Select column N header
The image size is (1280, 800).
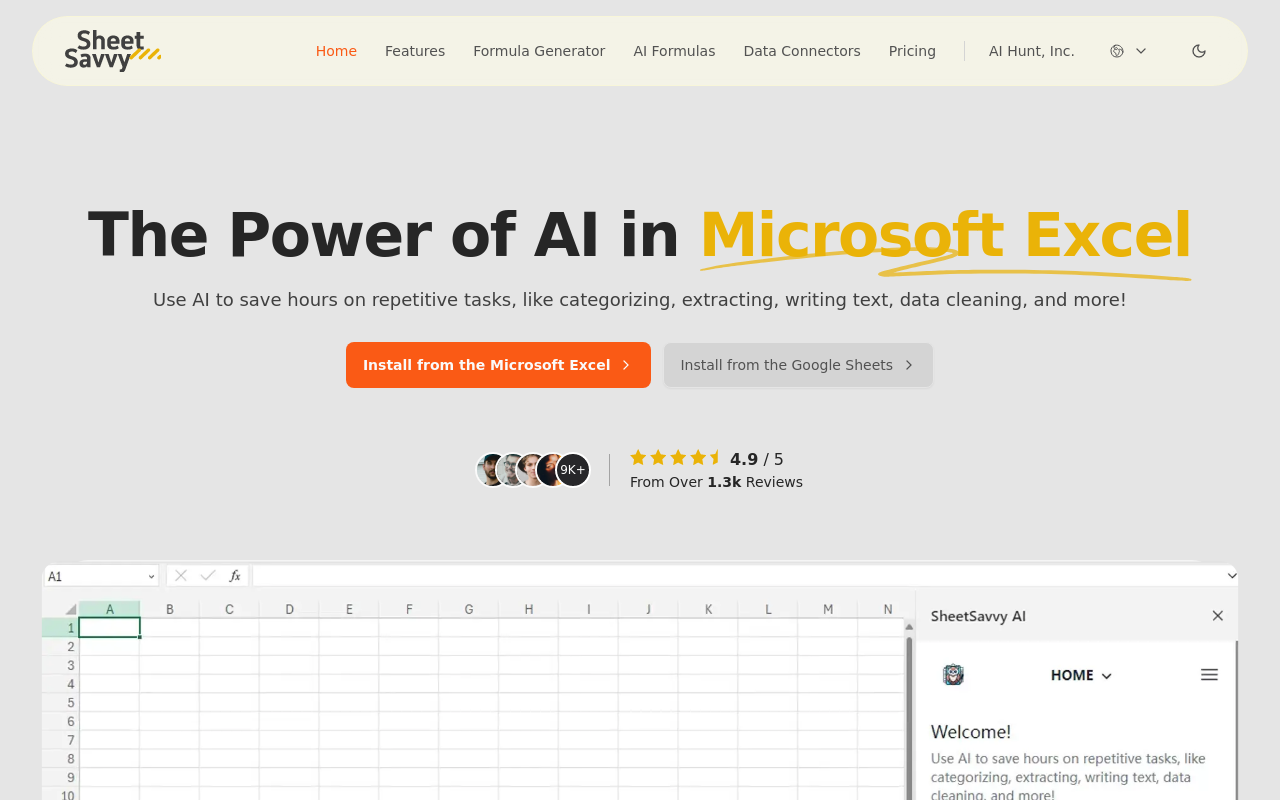[887, 609]
